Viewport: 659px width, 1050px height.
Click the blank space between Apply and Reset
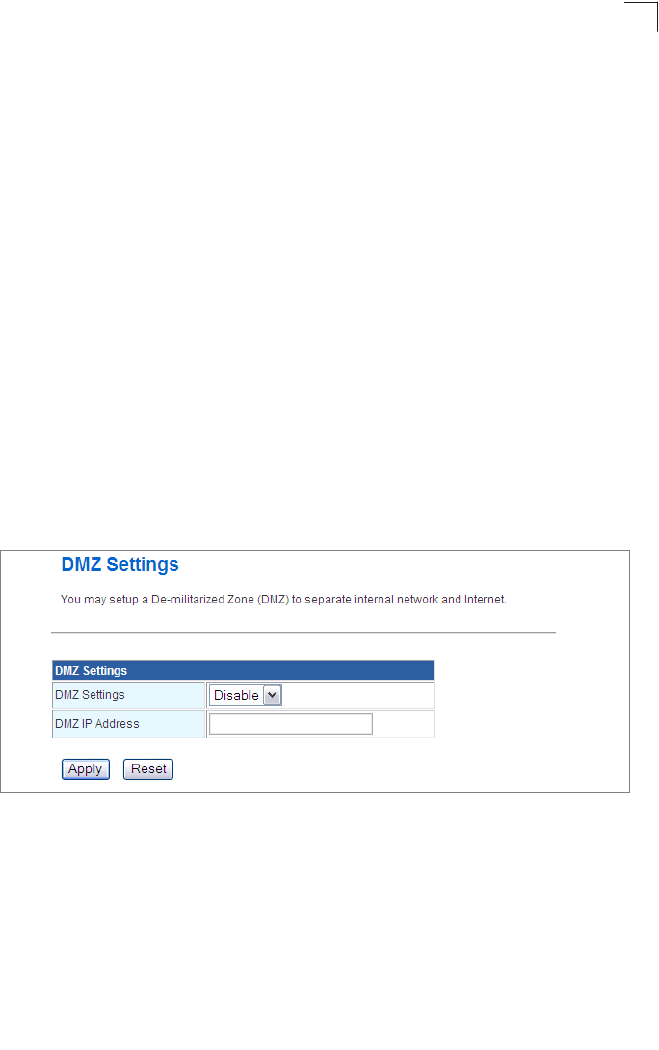point(116,769)
